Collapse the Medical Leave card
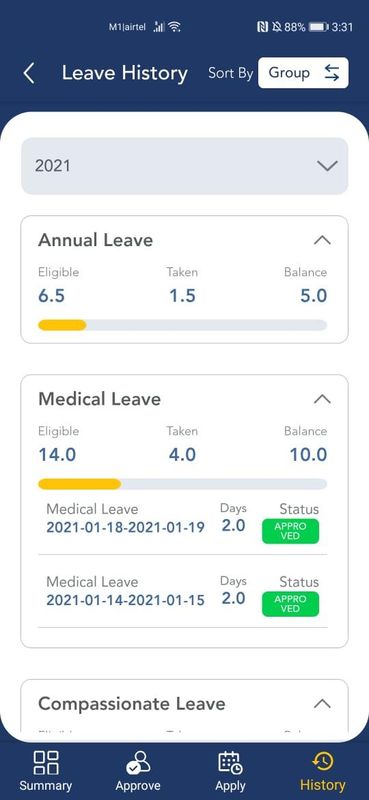Screen dimensions: 369x800 (x=322, y=399)
